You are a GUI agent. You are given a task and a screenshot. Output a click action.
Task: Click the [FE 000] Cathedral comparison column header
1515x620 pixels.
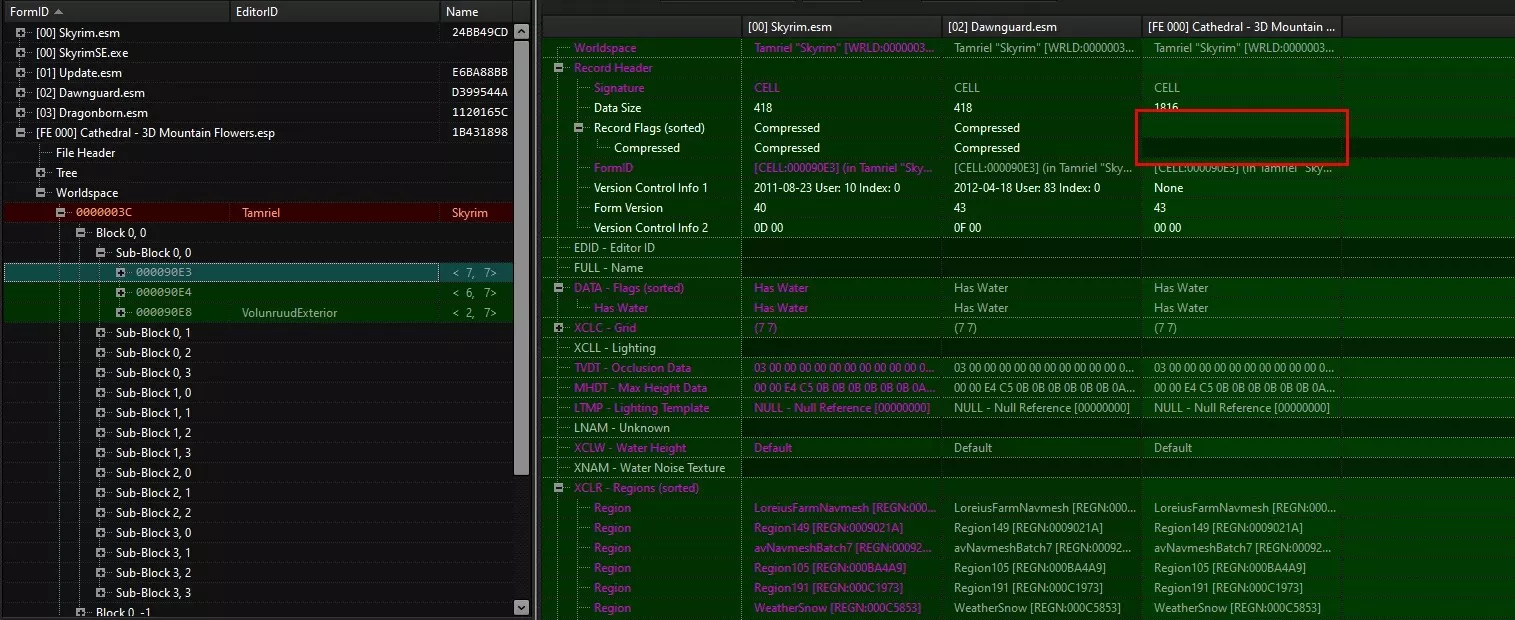(1241, 27)
